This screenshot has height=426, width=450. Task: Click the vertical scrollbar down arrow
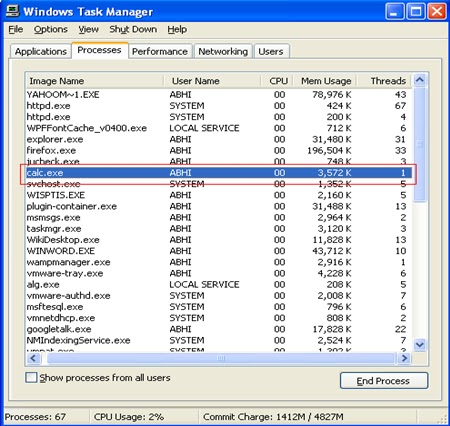tap(420, 344)
